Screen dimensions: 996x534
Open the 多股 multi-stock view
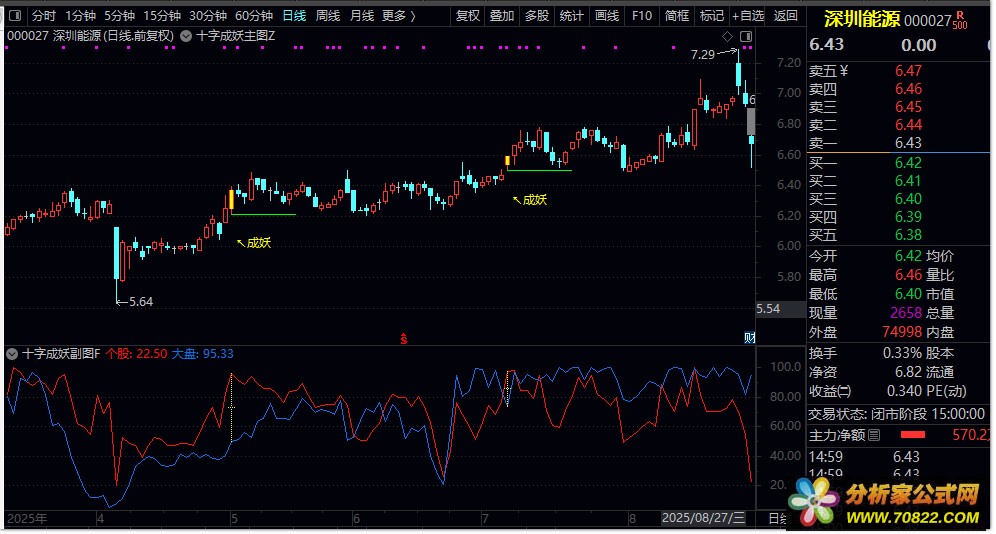[537, 15]
